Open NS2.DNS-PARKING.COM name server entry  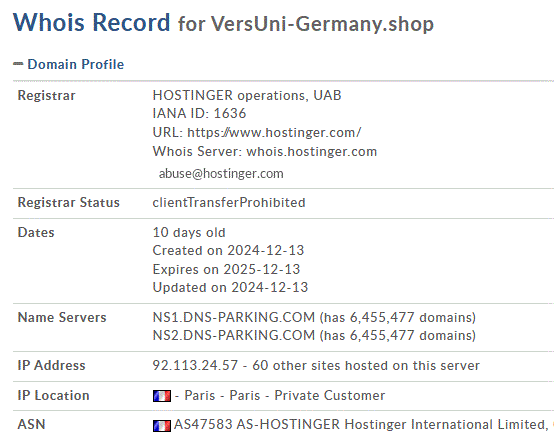pos(234,335)
